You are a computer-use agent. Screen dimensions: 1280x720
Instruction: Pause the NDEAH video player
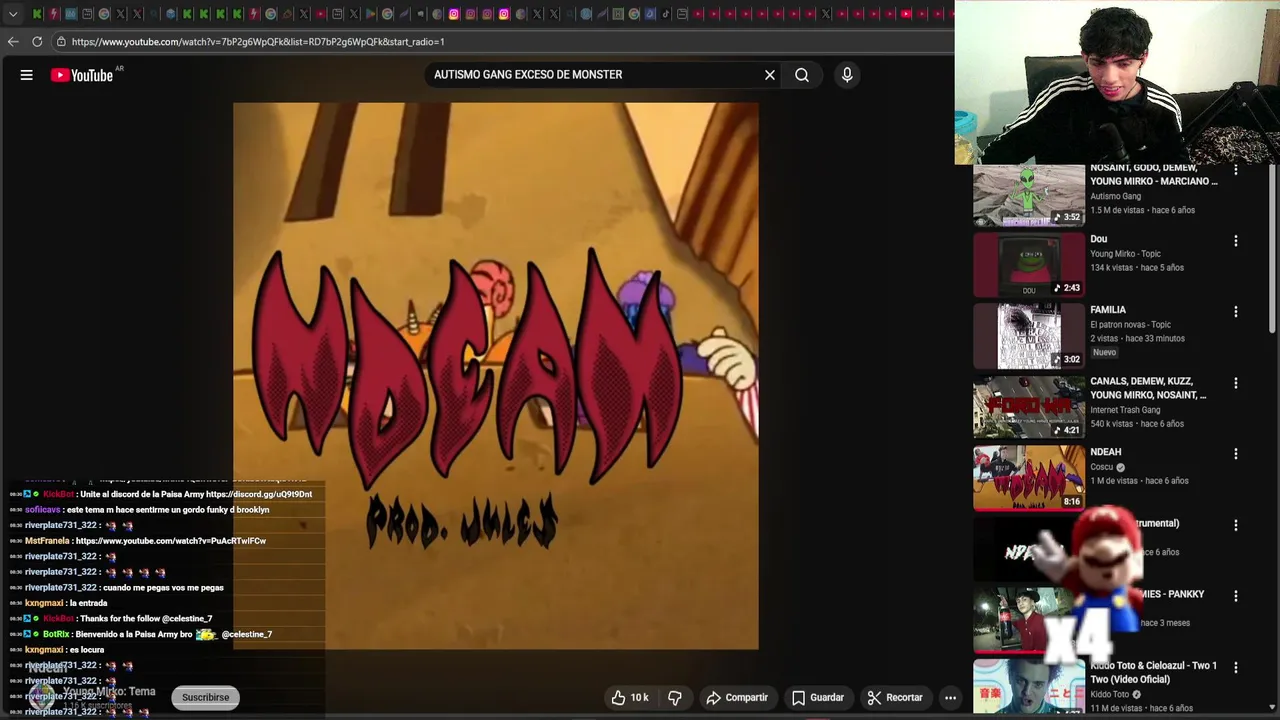click(x=496, y=376)
